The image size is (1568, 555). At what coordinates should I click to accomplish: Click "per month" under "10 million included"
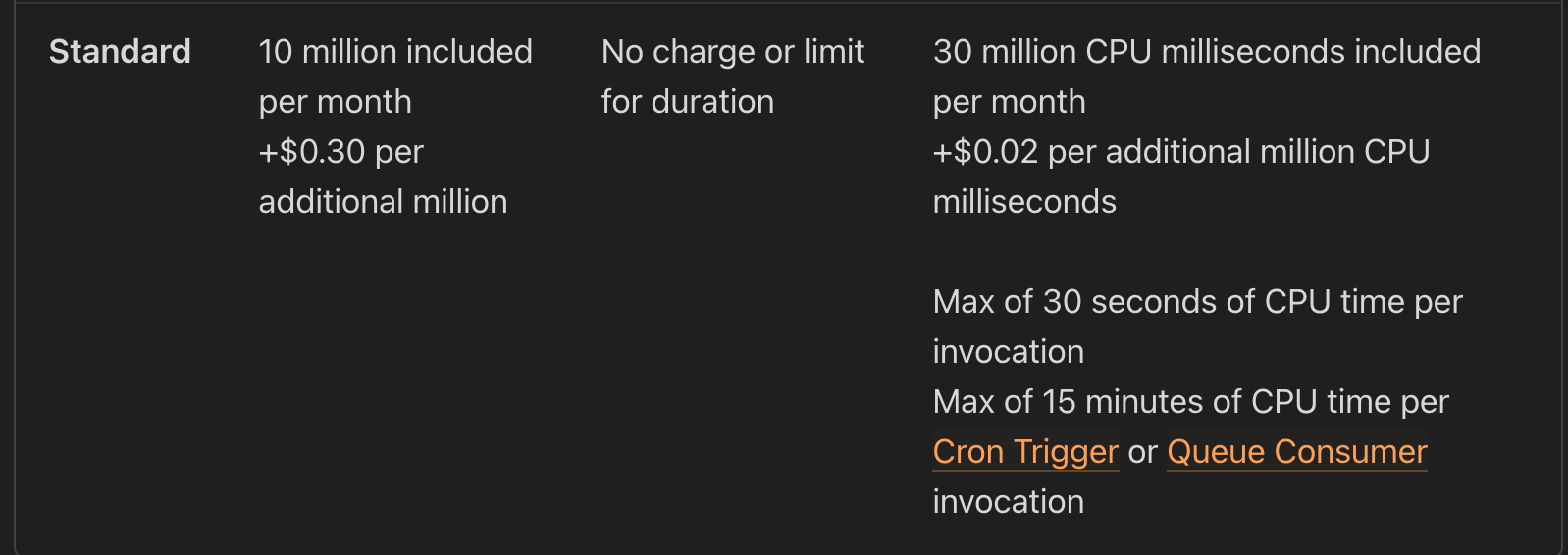coord(335,102)
